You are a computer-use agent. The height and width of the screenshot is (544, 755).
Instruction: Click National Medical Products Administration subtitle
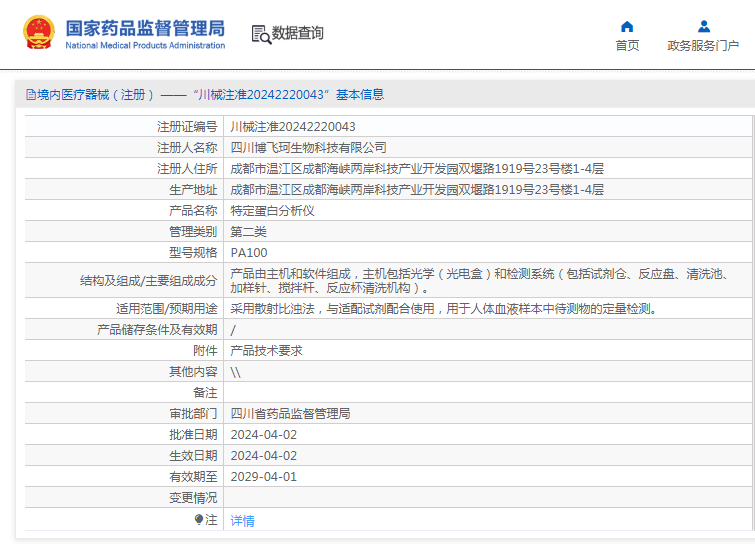pyautogui.click(x=145, y=45)
